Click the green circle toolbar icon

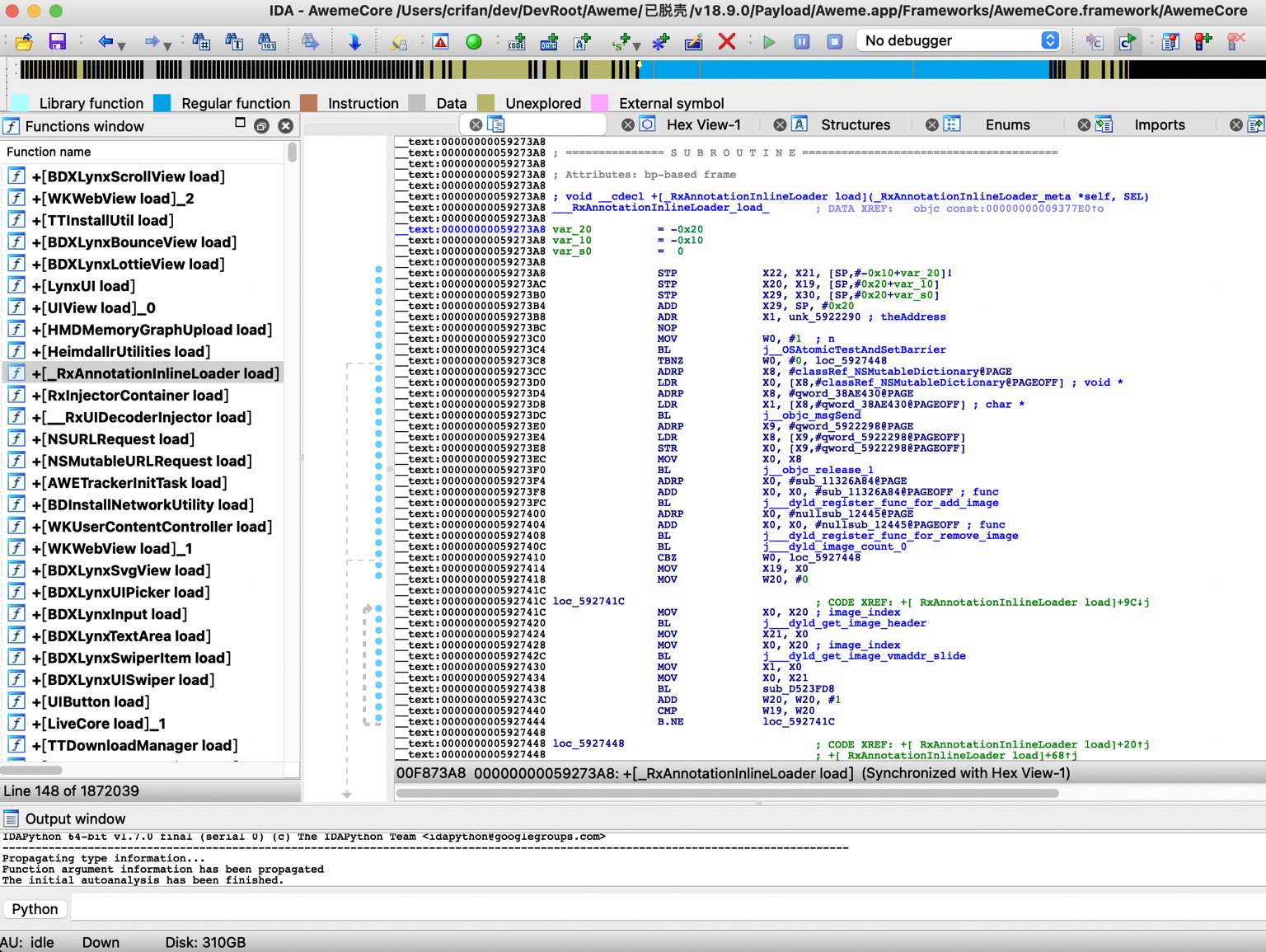tap(474, 41)
